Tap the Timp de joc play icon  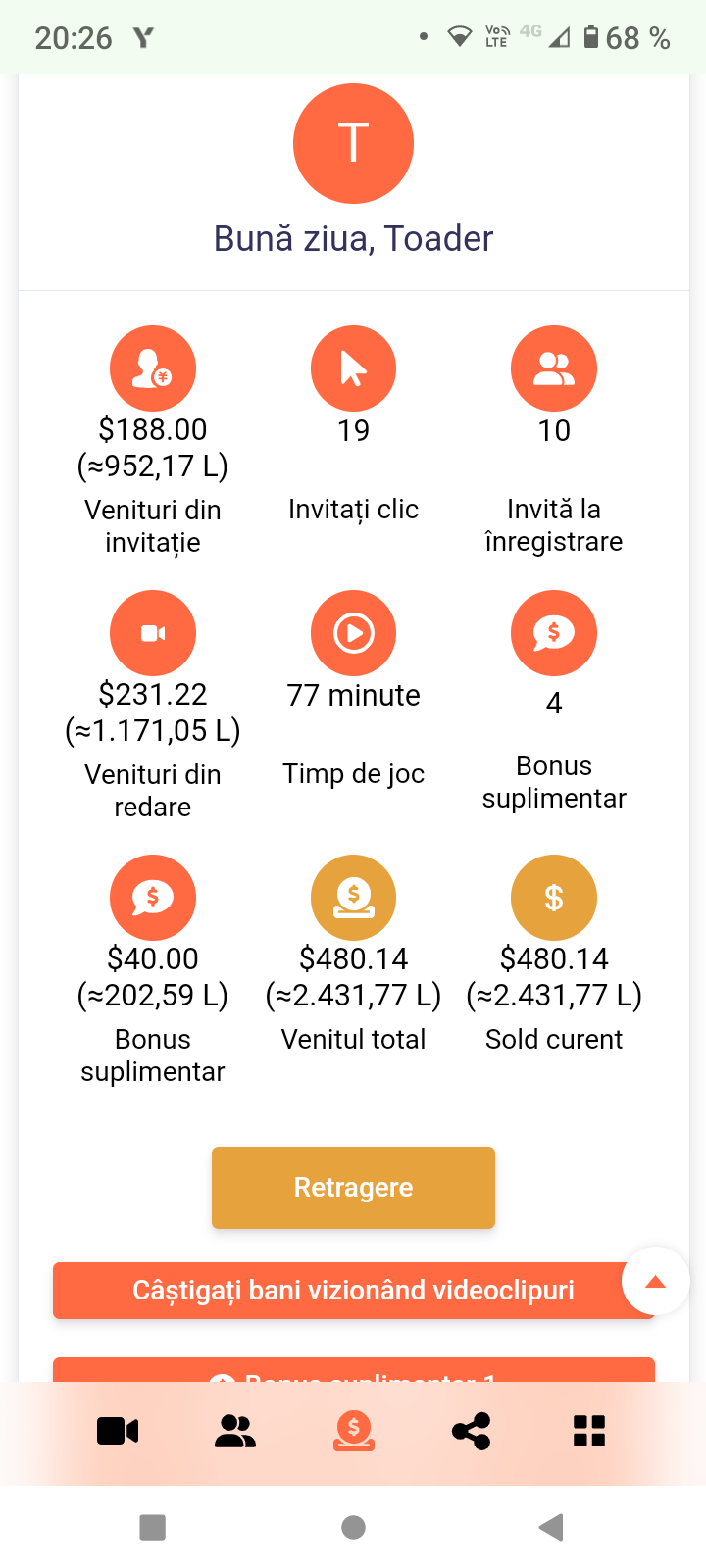click(353, 633)
